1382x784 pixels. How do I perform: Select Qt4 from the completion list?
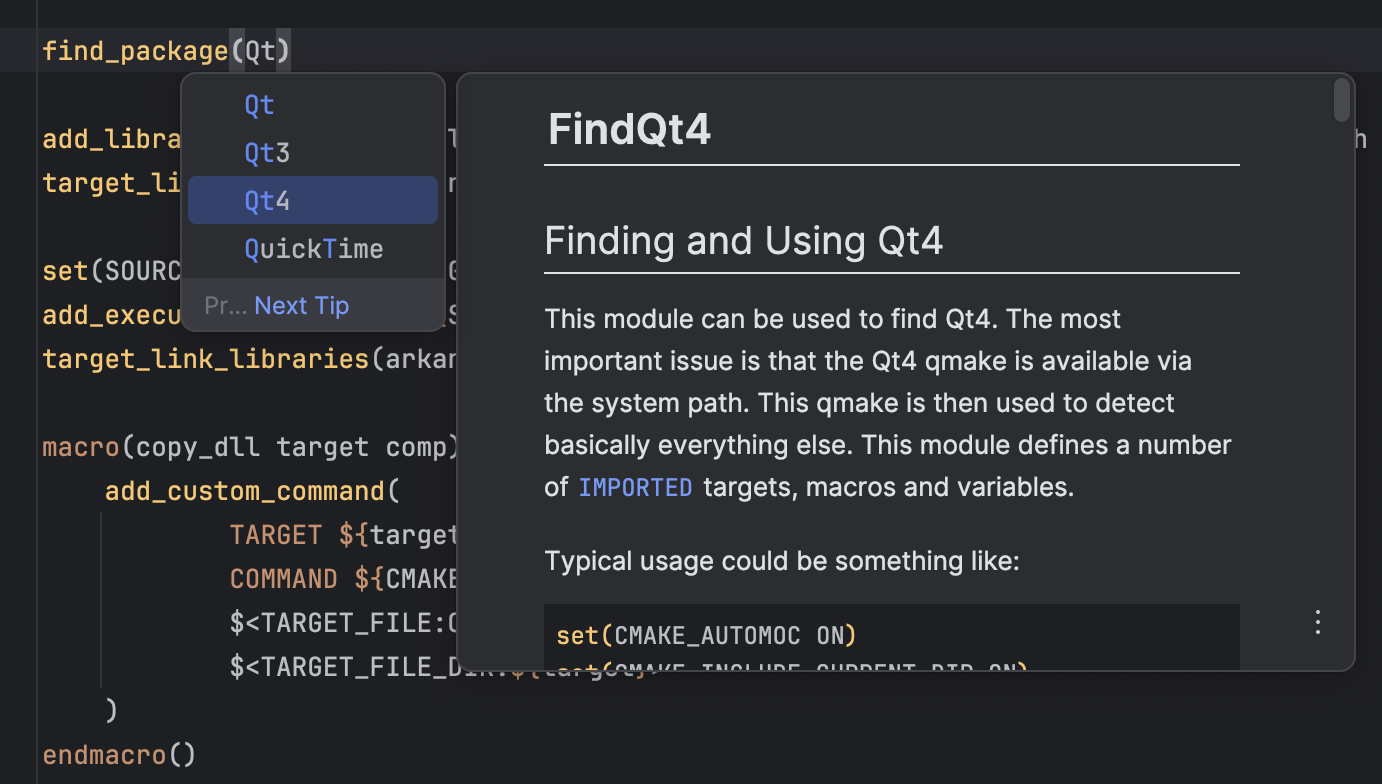coord(267,200)
